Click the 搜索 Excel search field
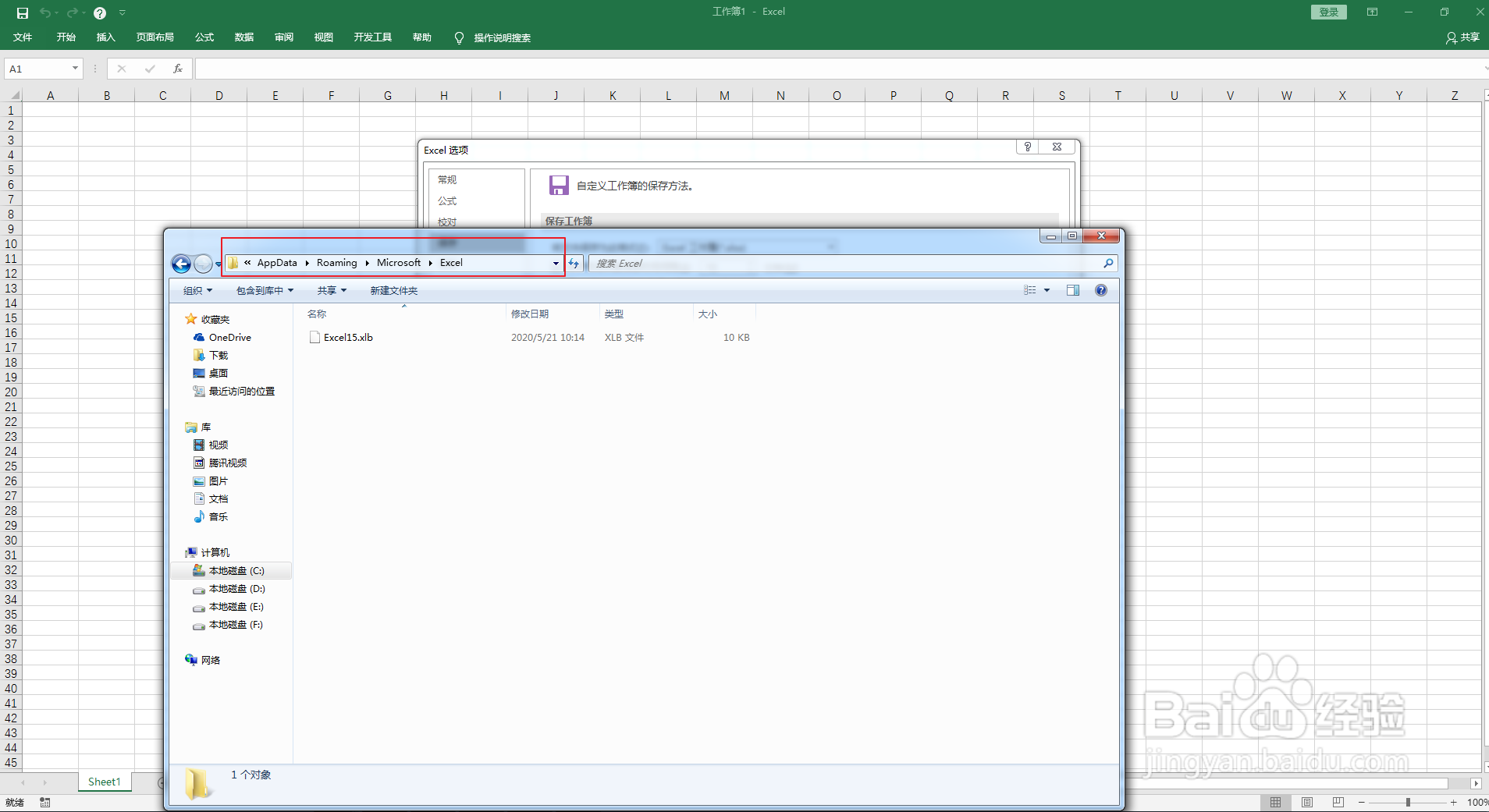1489x812 pixels. tap(853, 264)
